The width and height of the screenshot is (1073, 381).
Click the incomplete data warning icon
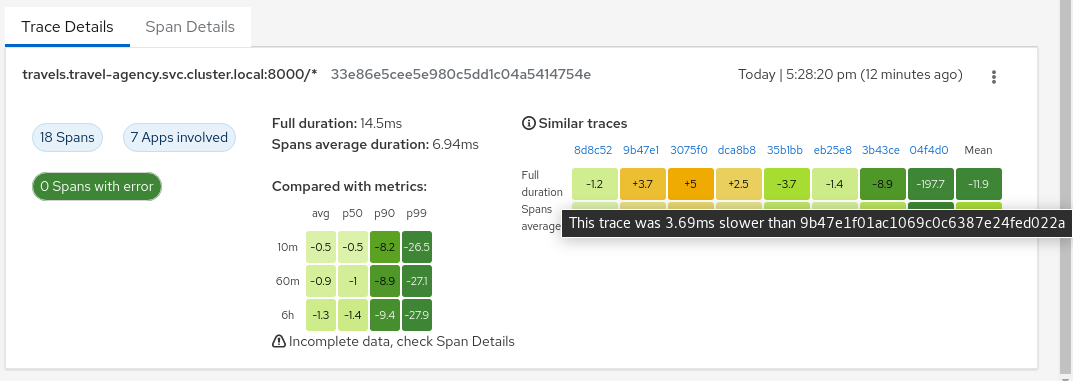279,341
